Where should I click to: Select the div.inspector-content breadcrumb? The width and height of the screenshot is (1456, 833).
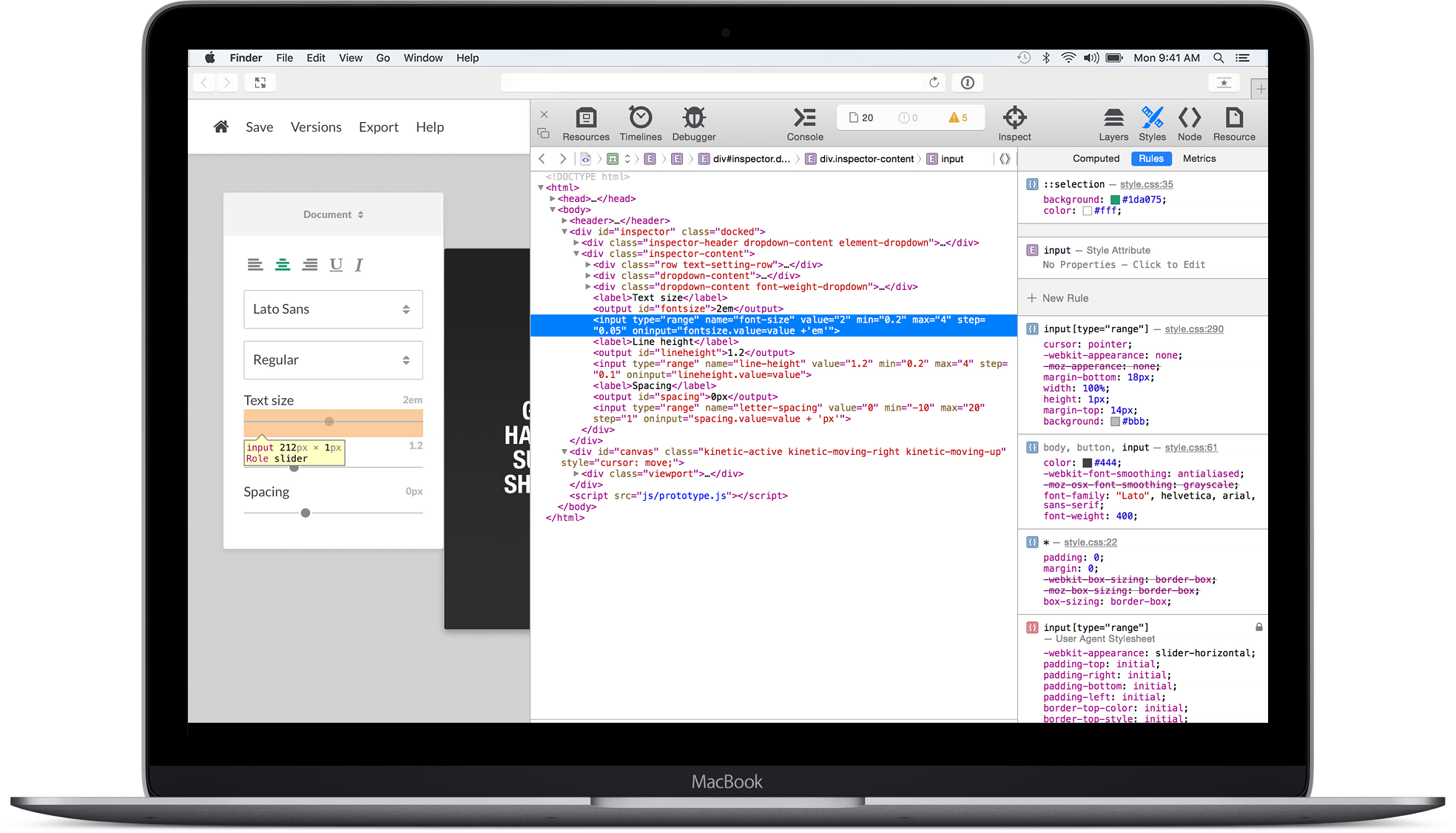pos(860,158)
